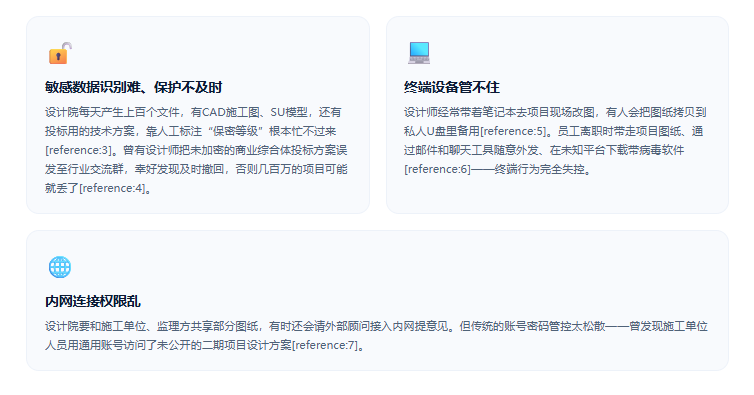Click the globe network icon
Image resolution: width=754 pixels, height=395 pixels.
click(x=60, y=267)
